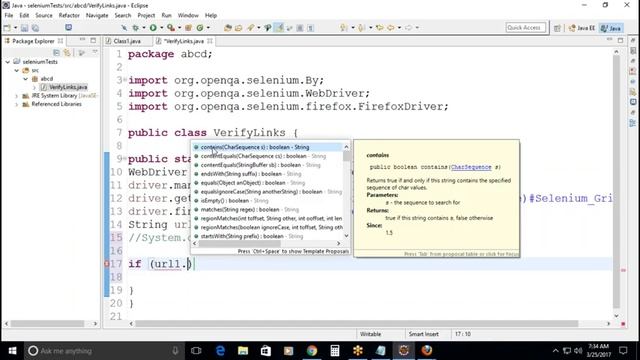The width and height of the screenshot is (640, 360).
Task: Collapse the seleniumTests project node
Action: point(8,62)
